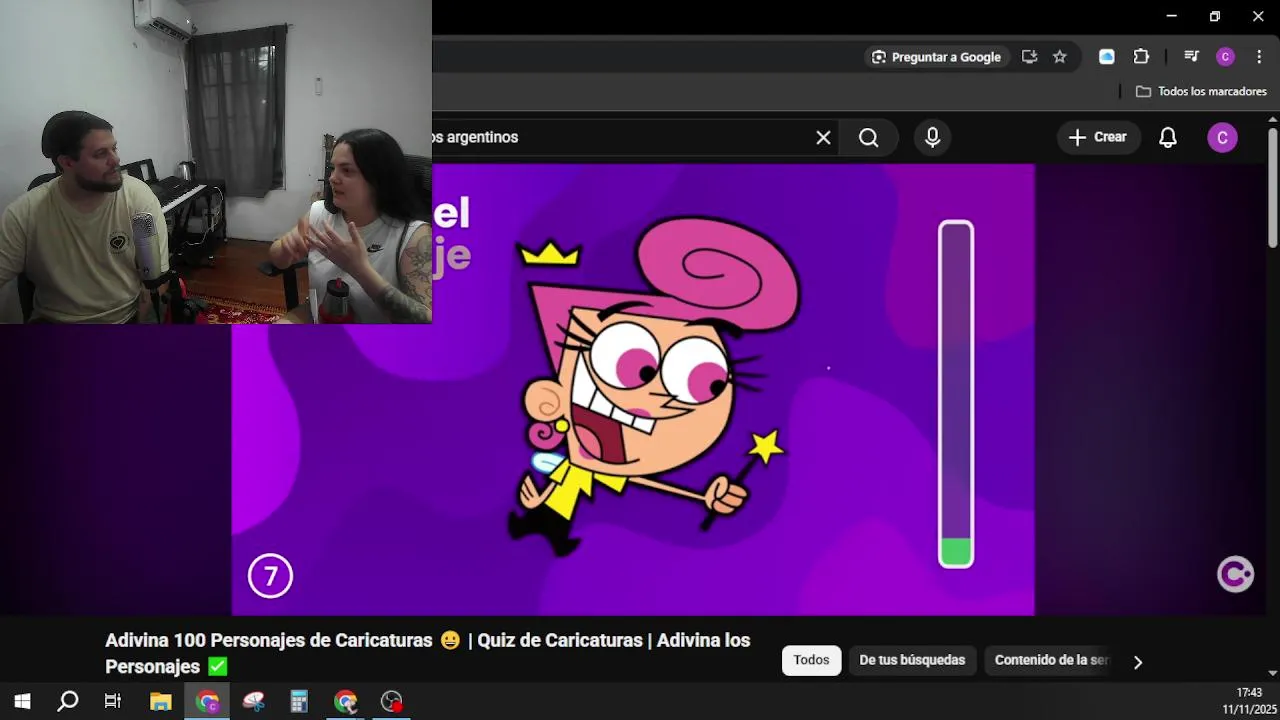
Task: Open the Windows Start menu
Action: [x=22, y=701]
